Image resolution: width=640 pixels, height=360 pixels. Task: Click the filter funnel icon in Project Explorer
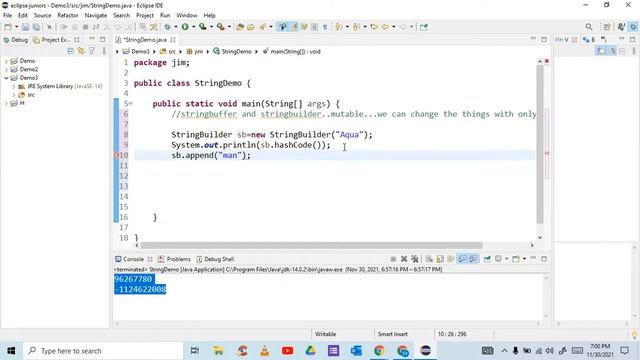coord(92,51)
